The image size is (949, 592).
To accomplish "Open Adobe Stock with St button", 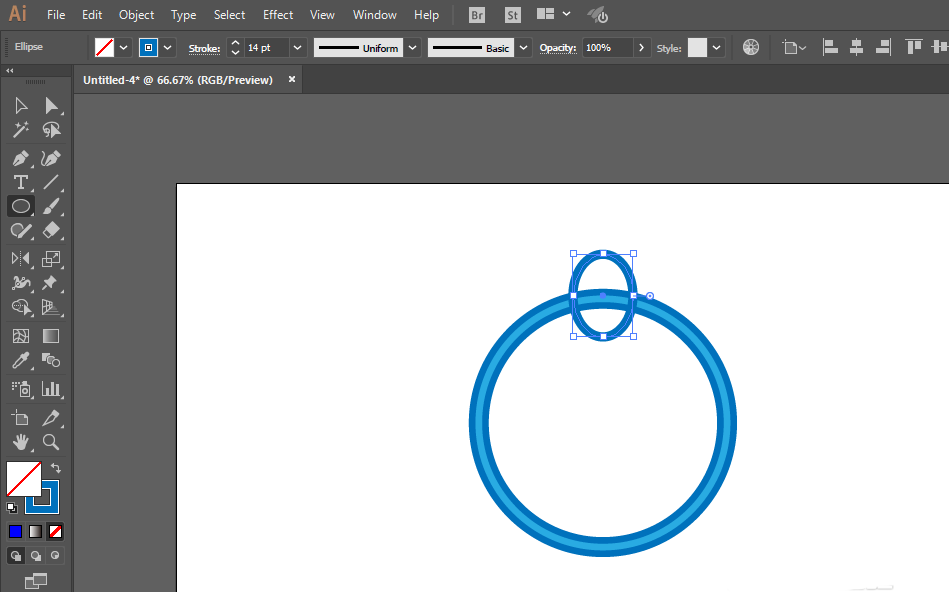I will [x=513, y=15].
